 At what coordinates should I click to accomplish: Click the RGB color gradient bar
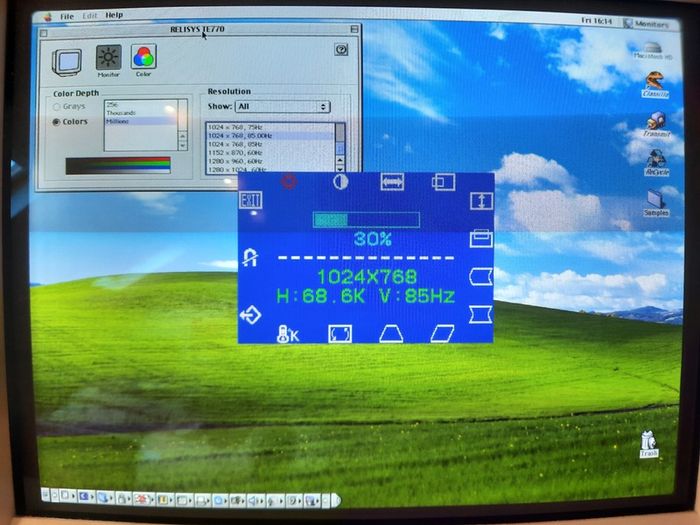coord(118,166)
